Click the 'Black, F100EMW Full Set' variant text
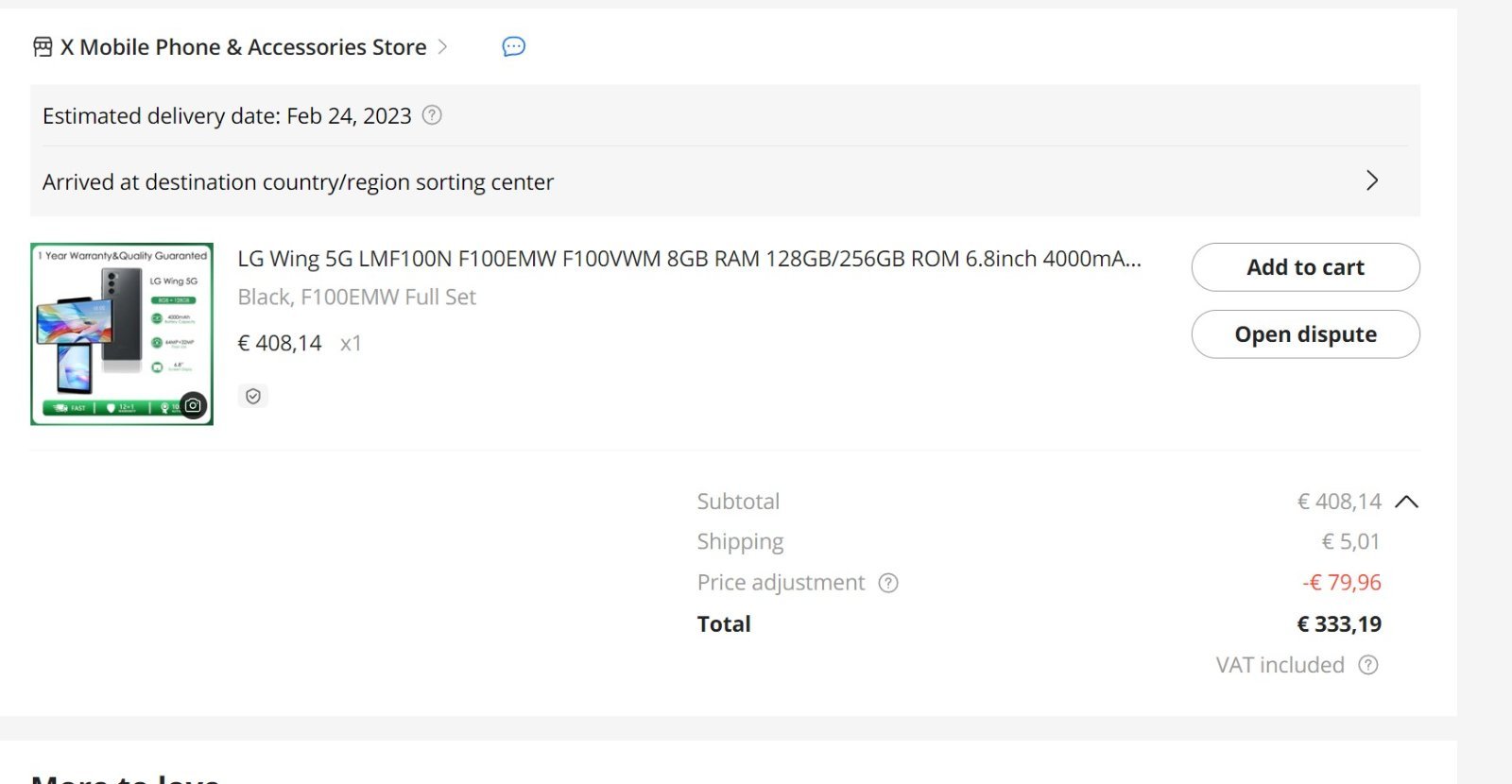 356,298
